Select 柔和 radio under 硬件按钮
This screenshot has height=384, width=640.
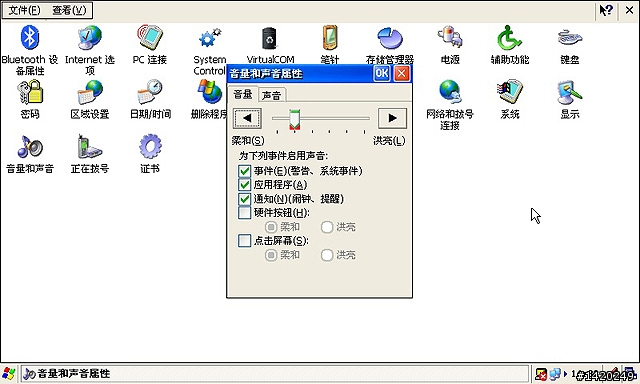click(x=271, y=227)
